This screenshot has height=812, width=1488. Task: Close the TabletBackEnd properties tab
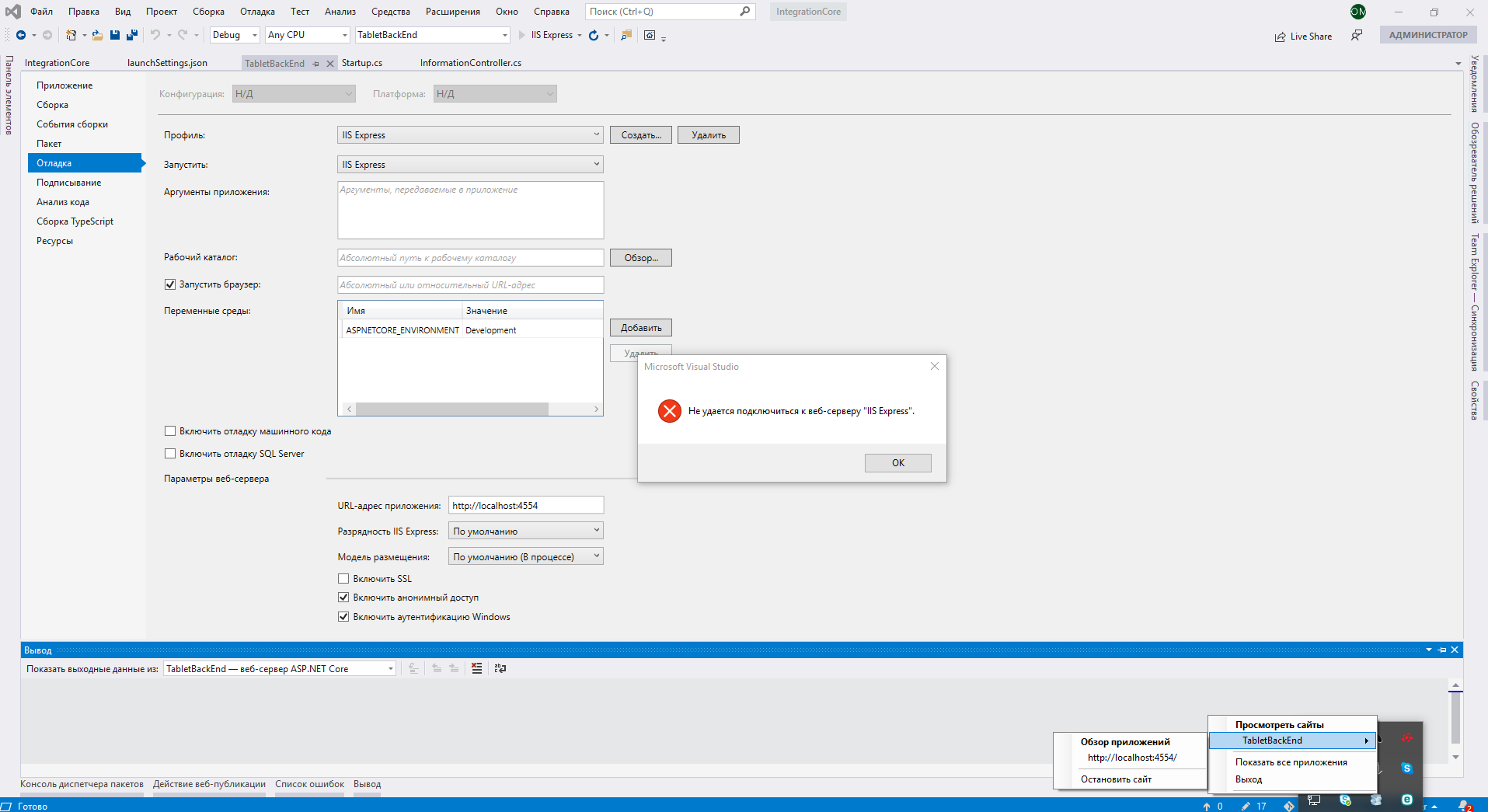330,64
